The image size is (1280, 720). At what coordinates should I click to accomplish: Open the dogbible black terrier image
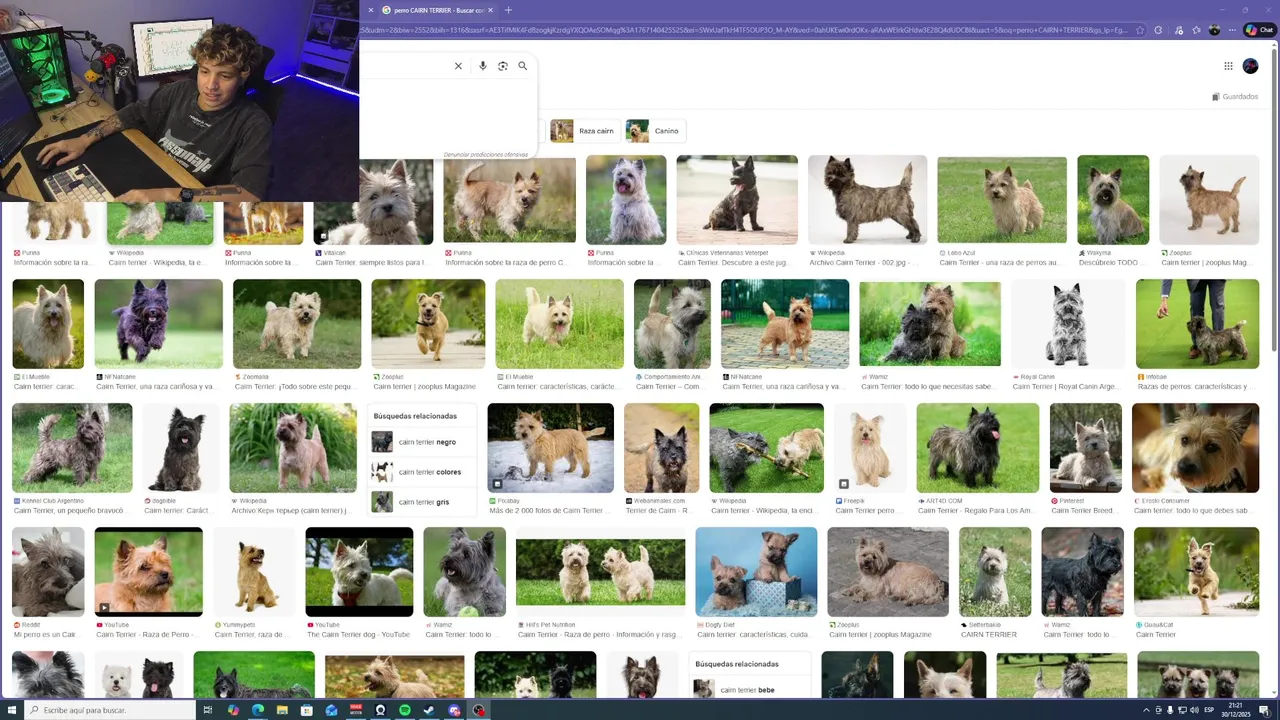pyautogui.click(x=180, y=448)
